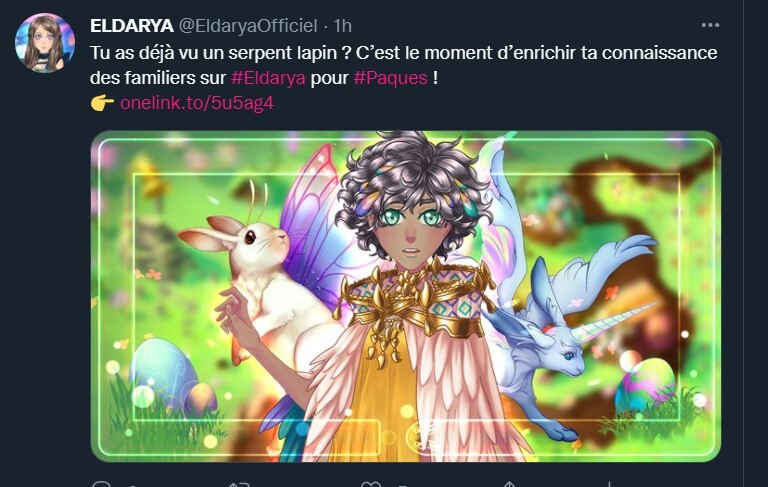Follow the #Paques hashtag
Image resolution: width=768 pixels, height=487 pixels.
[x=390, y=77]
